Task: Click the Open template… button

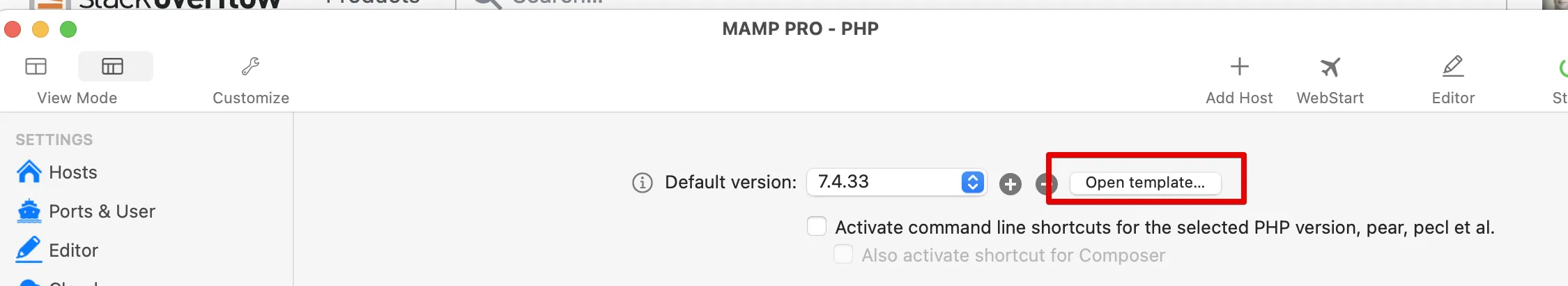Action: click(1145, 183)
